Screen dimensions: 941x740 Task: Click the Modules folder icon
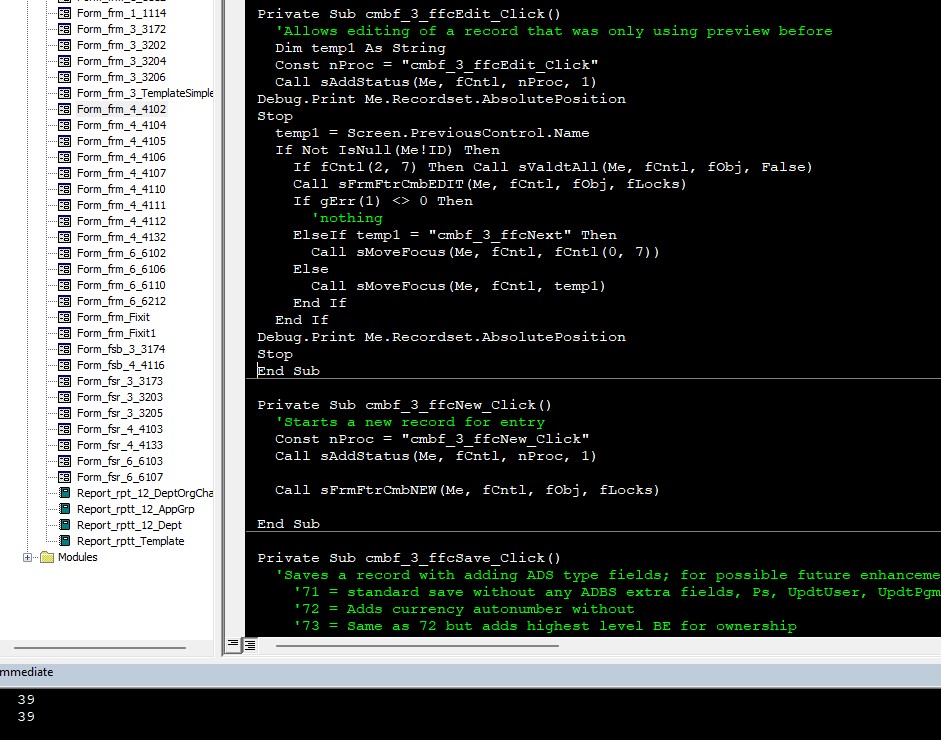[47, 558]
